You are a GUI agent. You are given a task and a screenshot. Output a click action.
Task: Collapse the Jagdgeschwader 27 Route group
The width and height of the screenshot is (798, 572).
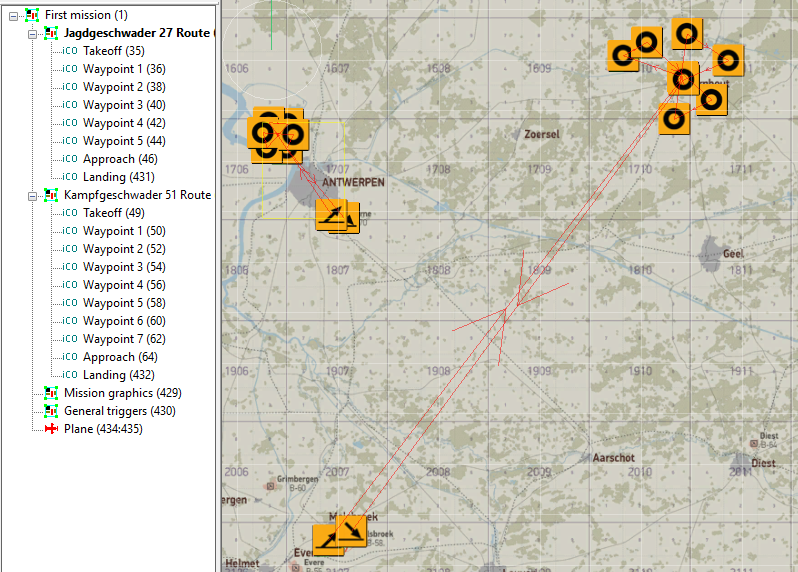pos(33,34)
